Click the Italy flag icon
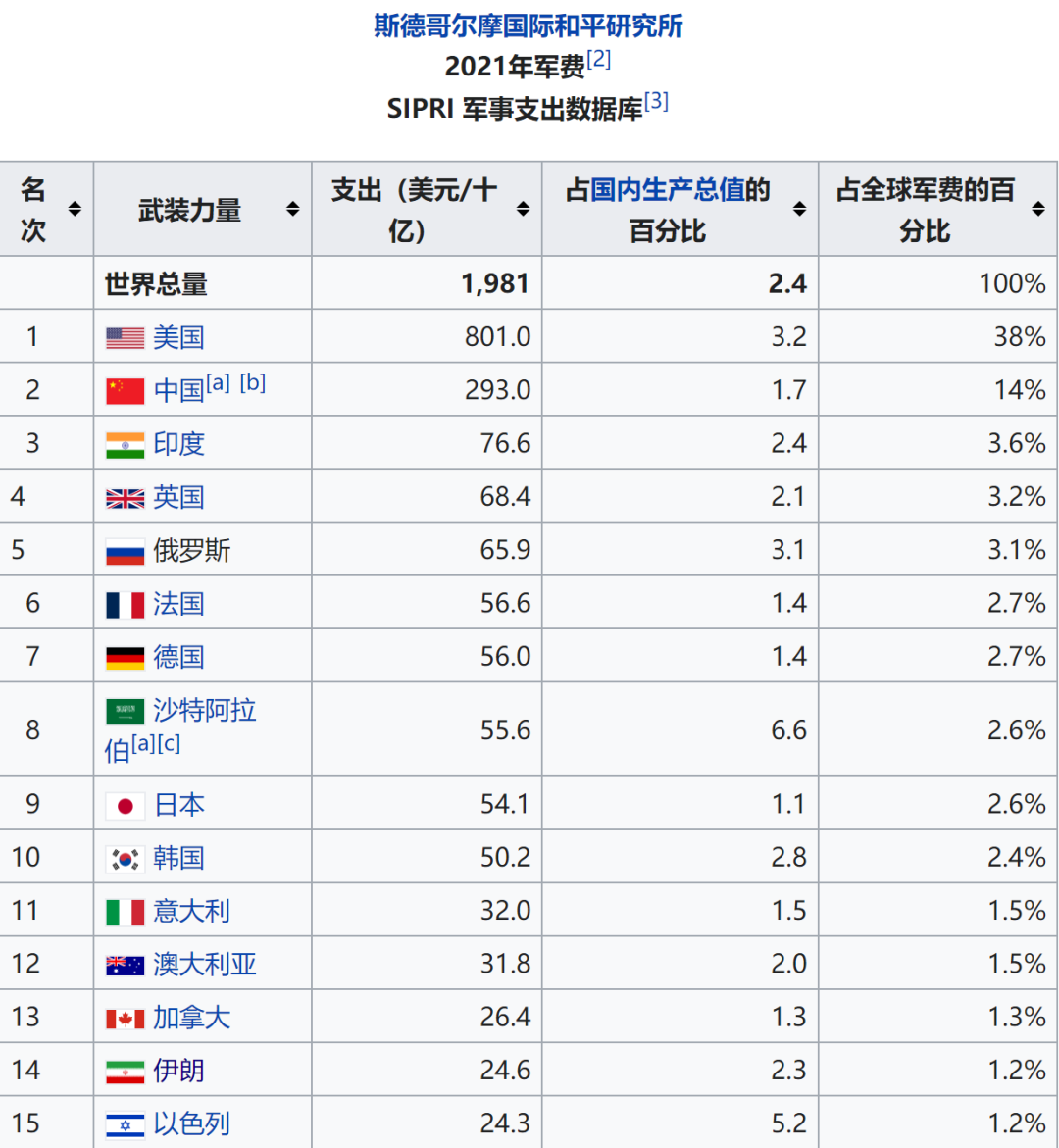Image resolution: width=1059 pixels, height=1148 pixels. click(x=126, y=913)
